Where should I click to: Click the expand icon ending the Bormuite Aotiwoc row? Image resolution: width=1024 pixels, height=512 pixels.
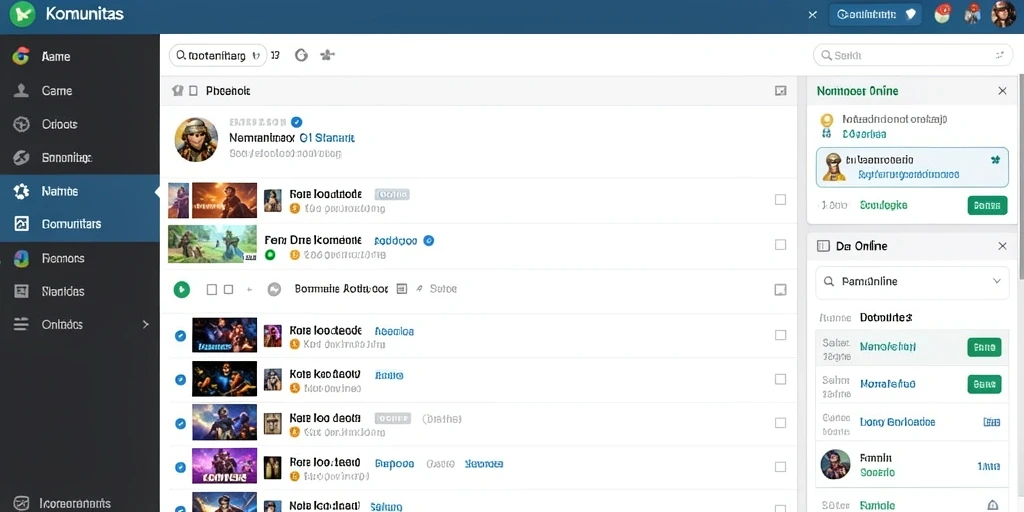pyautogui.click(x=780, y=289)
